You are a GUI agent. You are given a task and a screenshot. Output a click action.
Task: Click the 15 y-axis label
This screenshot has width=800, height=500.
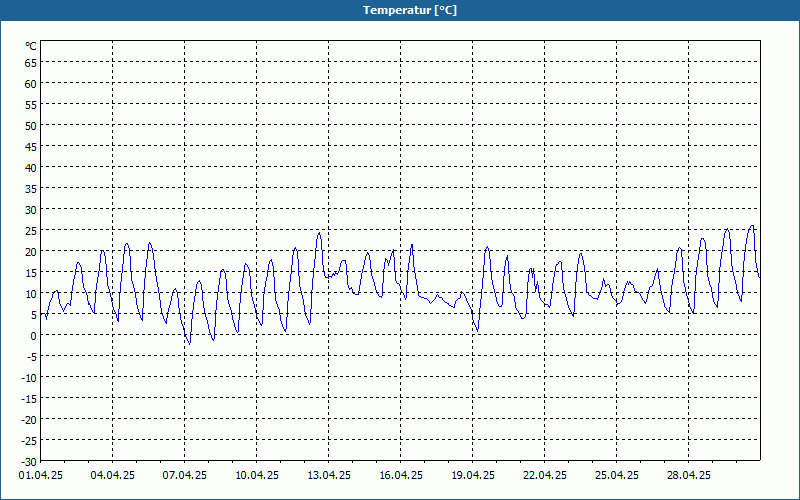click(x=31, y=273)
